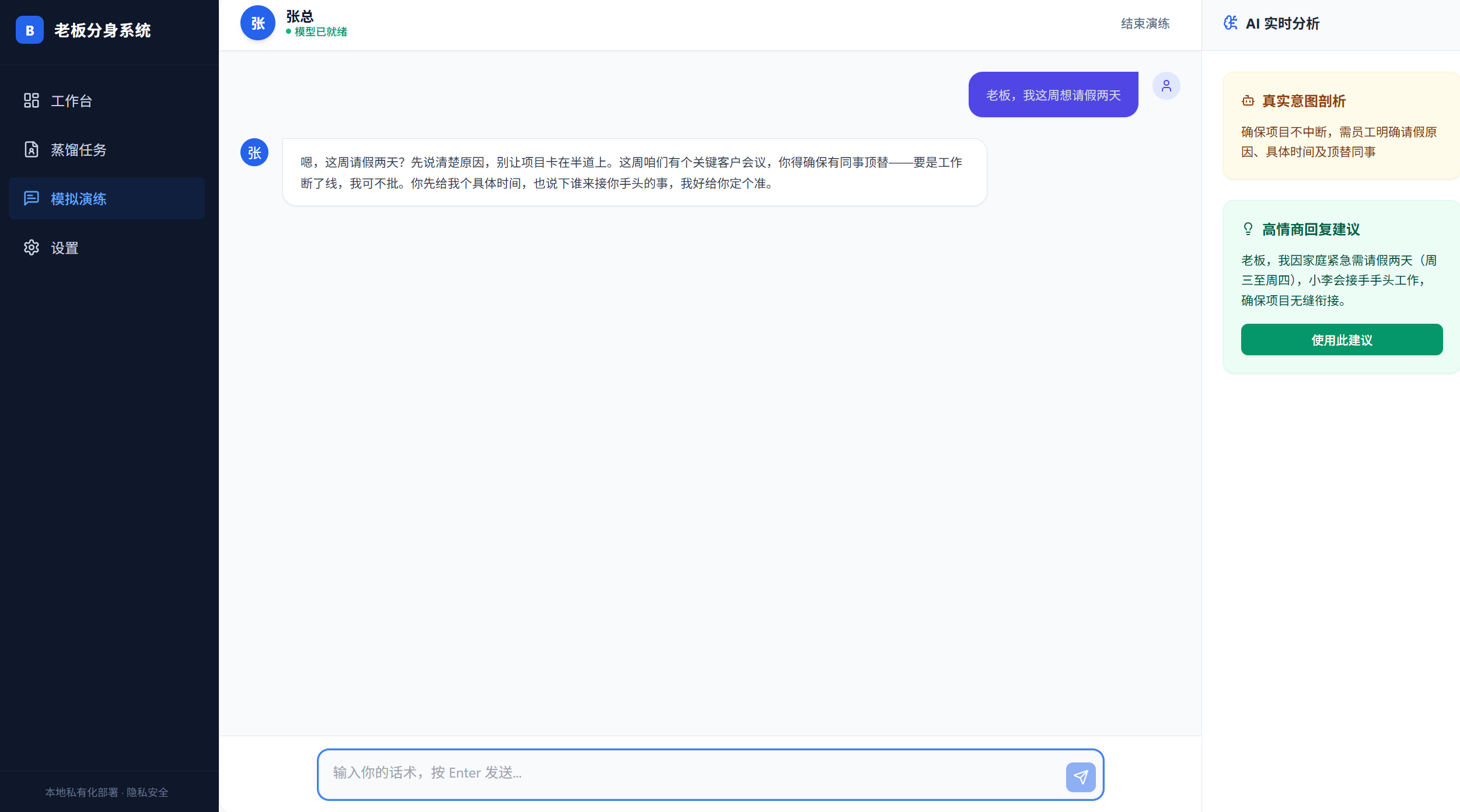Click the 模拟演练 chat bubble icon
Viewport: 1460px width, 812px height.
32,198
